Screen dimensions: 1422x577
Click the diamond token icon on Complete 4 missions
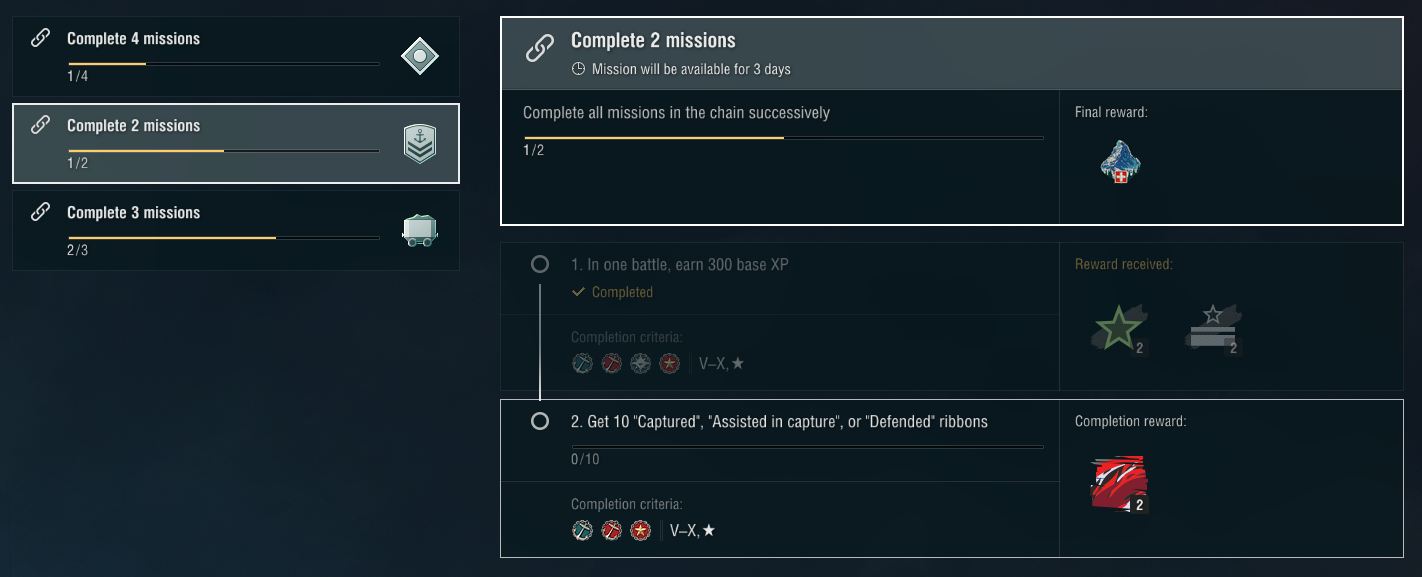pos(420,56)
